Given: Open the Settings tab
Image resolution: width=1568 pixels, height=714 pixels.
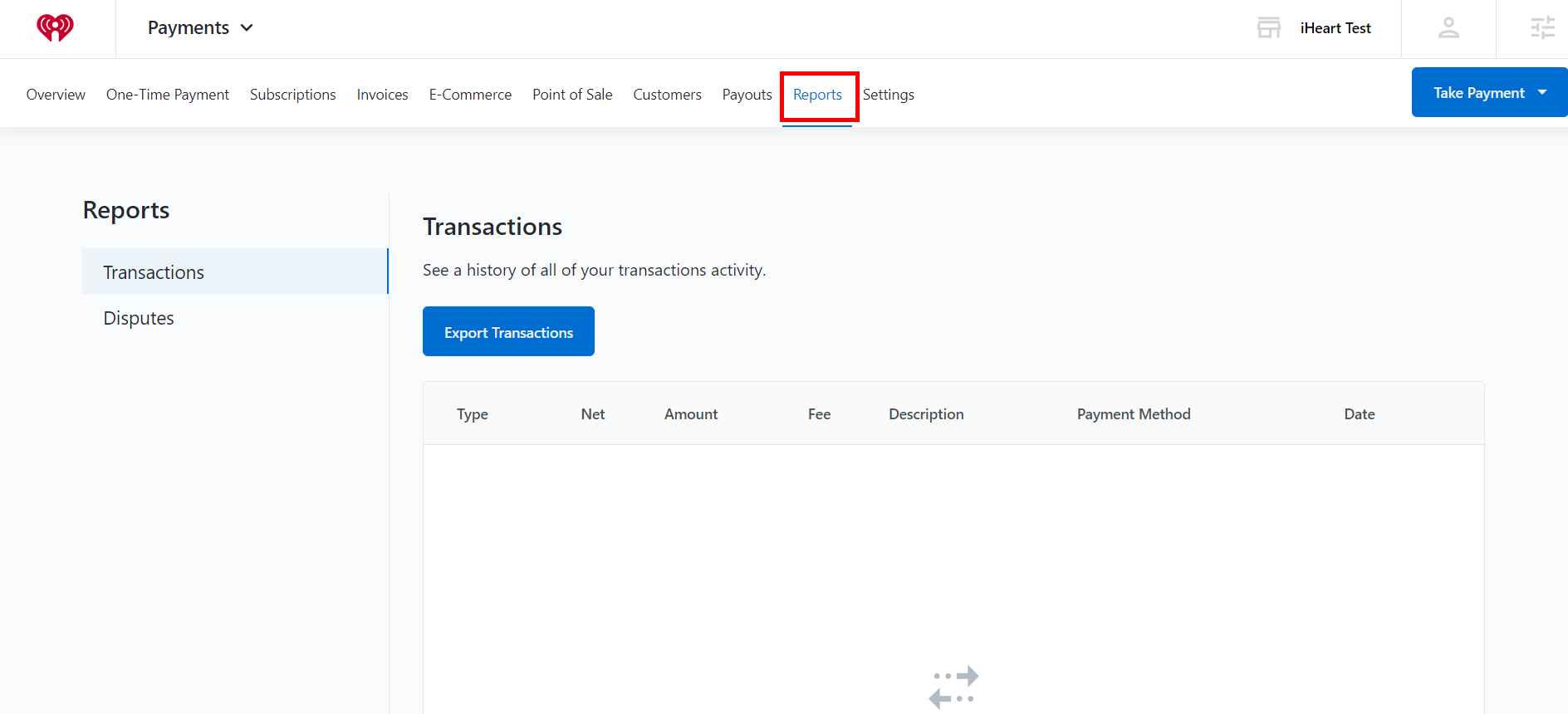Looking at the screenshot, I should click(x=889, y=95).
